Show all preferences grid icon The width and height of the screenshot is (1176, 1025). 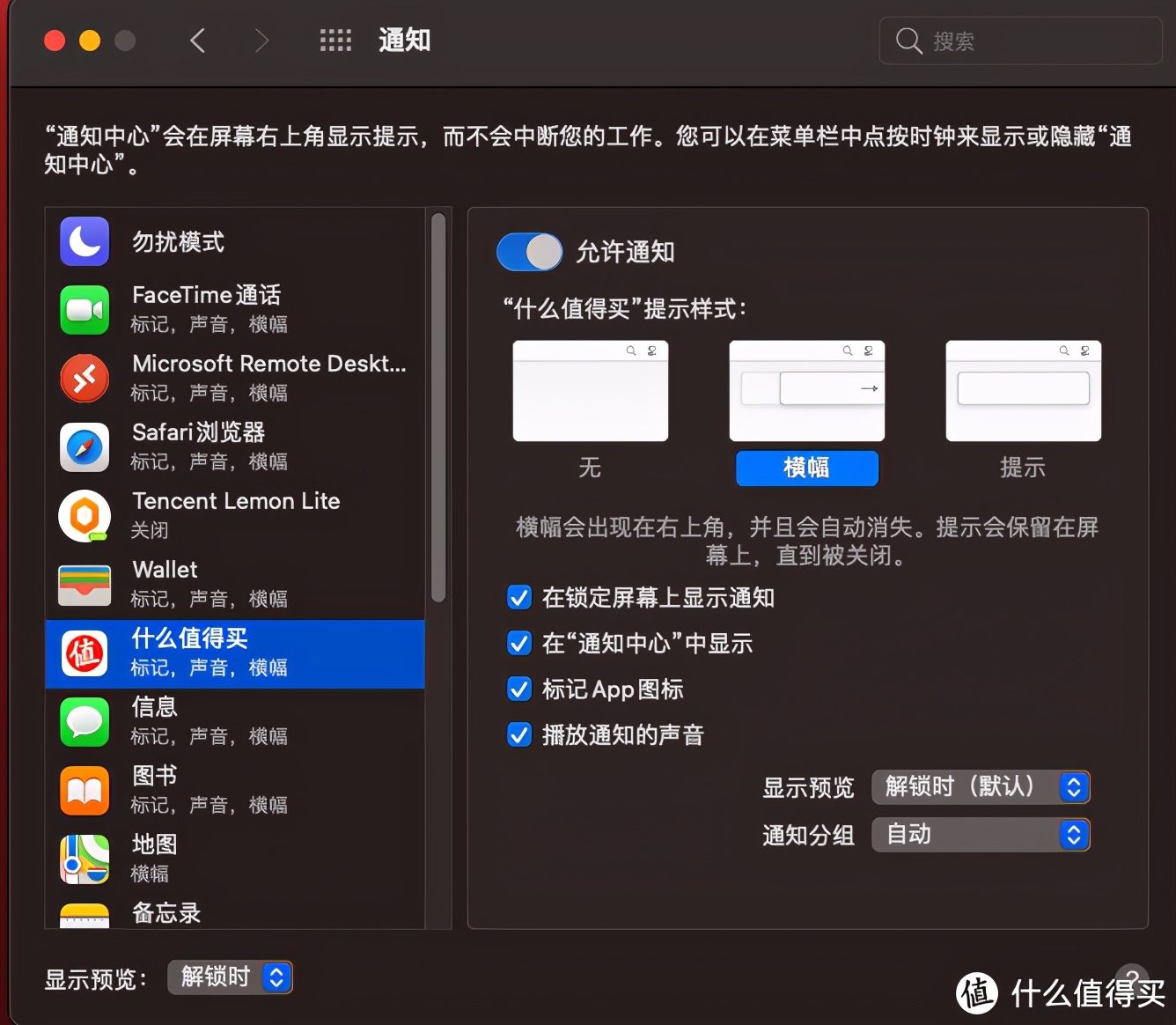tap(335, 41)
